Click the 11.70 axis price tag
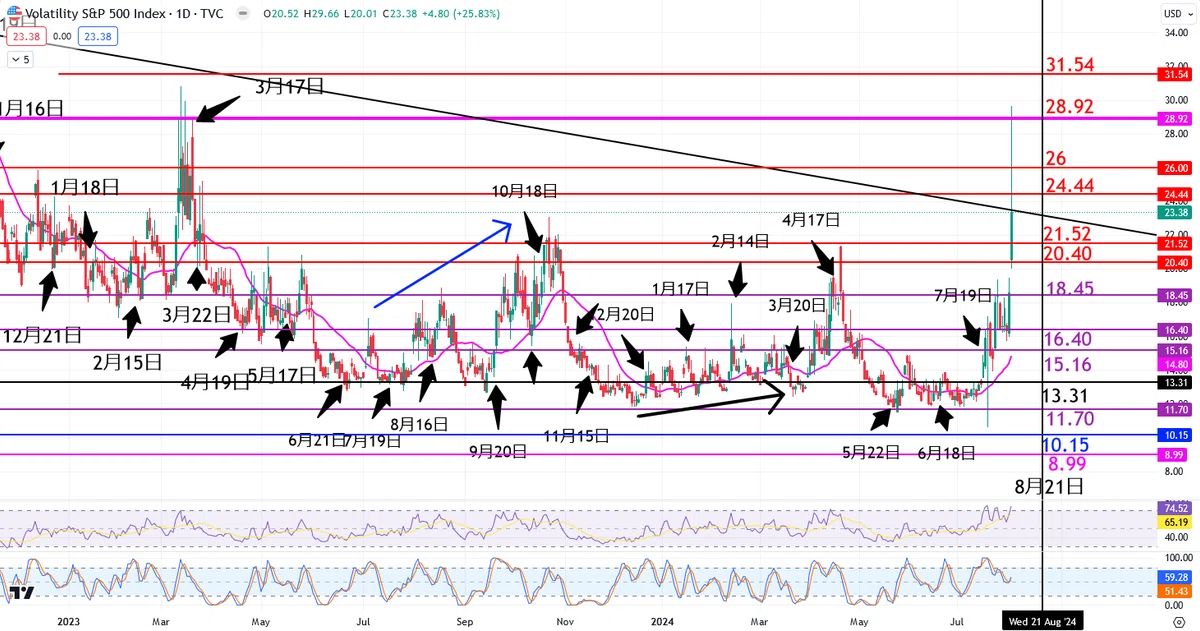1200x631 pixels. click(1176, 409)
